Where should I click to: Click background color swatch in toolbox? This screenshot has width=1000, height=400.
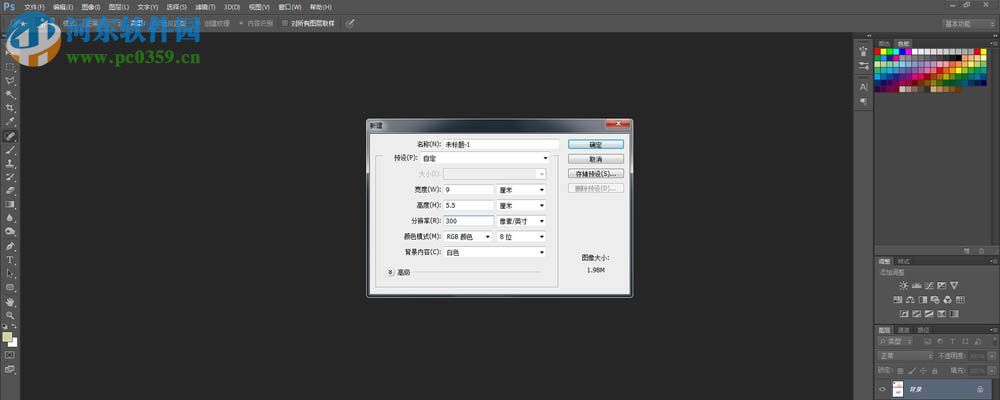[13, 343]
